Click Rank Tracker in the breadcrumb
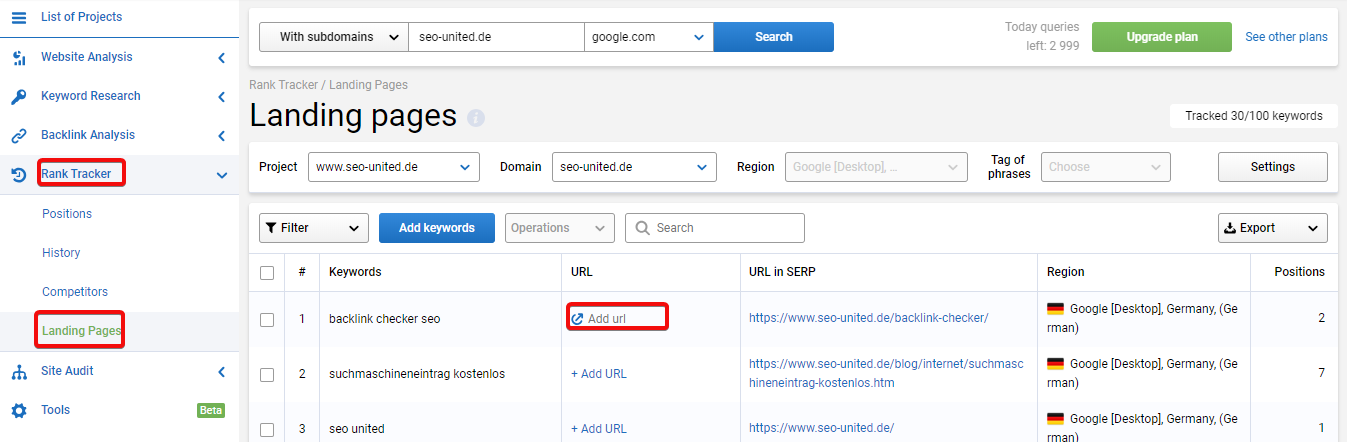Viewport: 1347px width, 442px height. tap(285, 85)
